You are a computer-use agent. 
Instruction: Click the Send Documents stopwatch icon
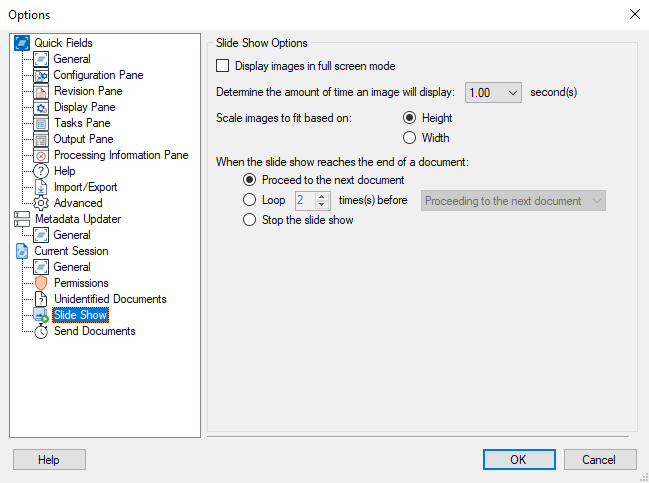click(41, 332)
